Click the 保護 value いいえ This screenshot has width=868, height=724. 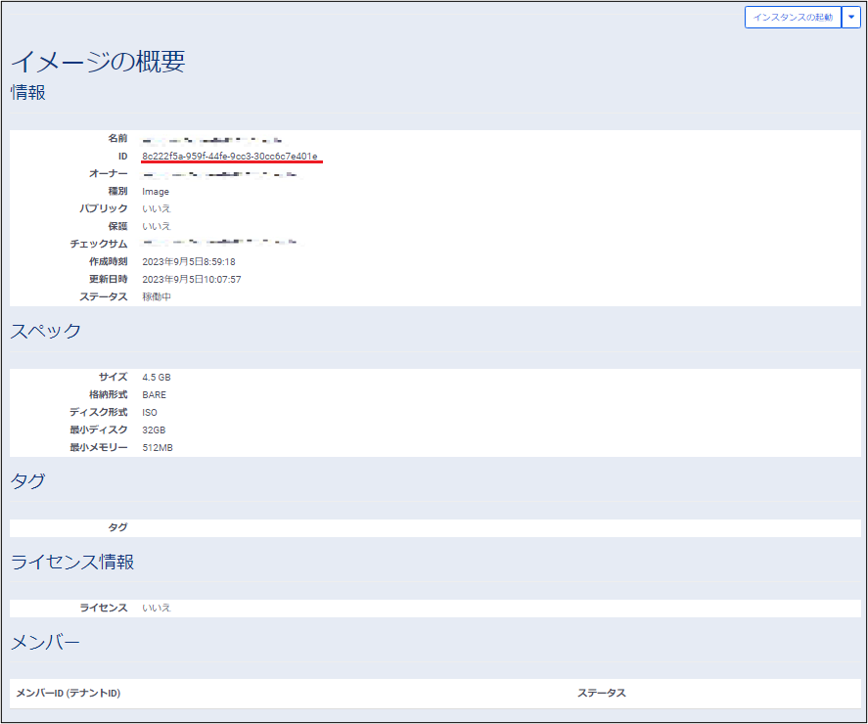tap(156, 226)
